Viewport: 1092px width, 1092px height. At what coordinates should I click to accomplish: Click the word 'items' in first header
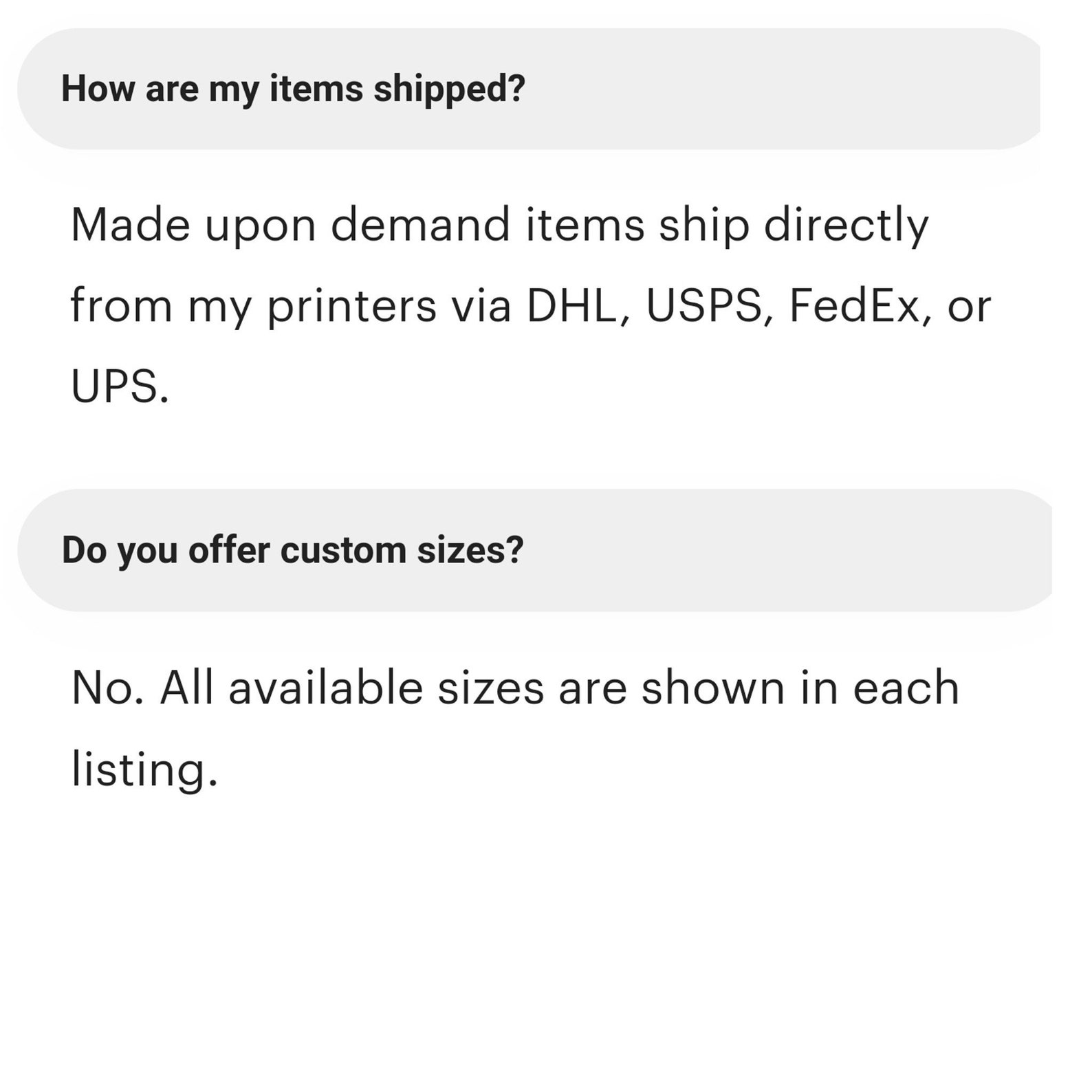[316, 89]
